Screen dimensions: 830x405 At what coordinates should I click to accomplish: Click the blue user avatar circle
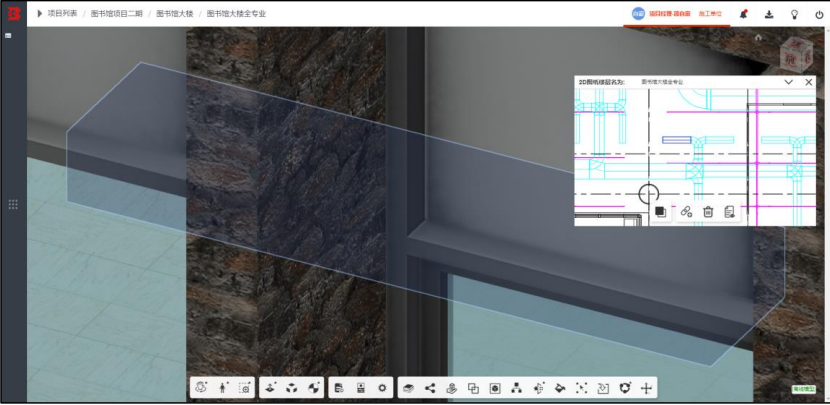coord(638,14)
